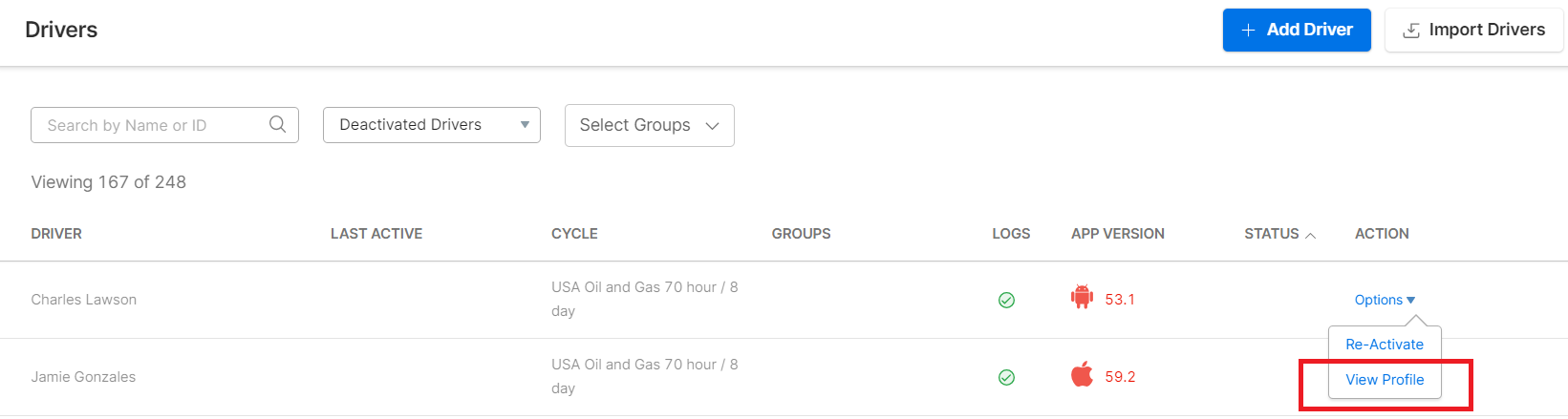This screenshot has width=1568, height=419.
Task: Open the Deactivated Drivers dropdown
Action: point(432,125)
